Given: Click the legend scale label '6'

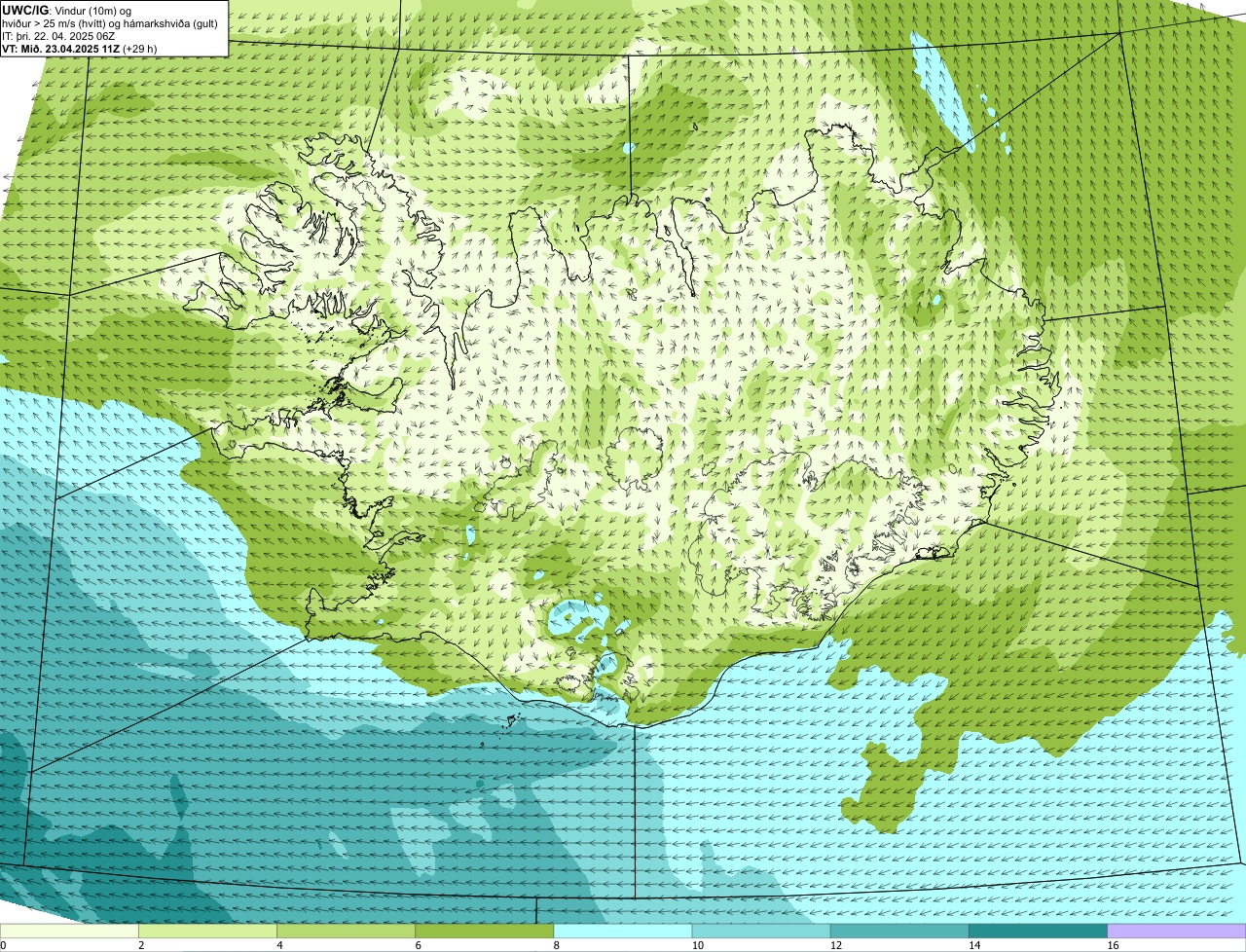Looking at the screenshot, I should 418,945.
